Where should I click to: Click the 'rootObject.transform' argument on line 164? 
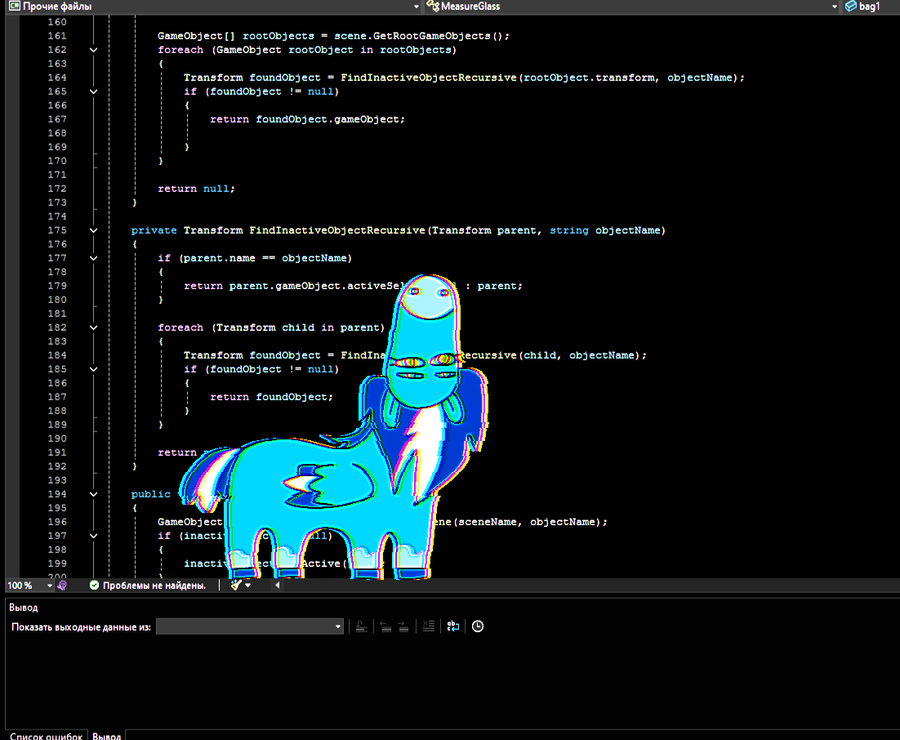pos(588,78)
